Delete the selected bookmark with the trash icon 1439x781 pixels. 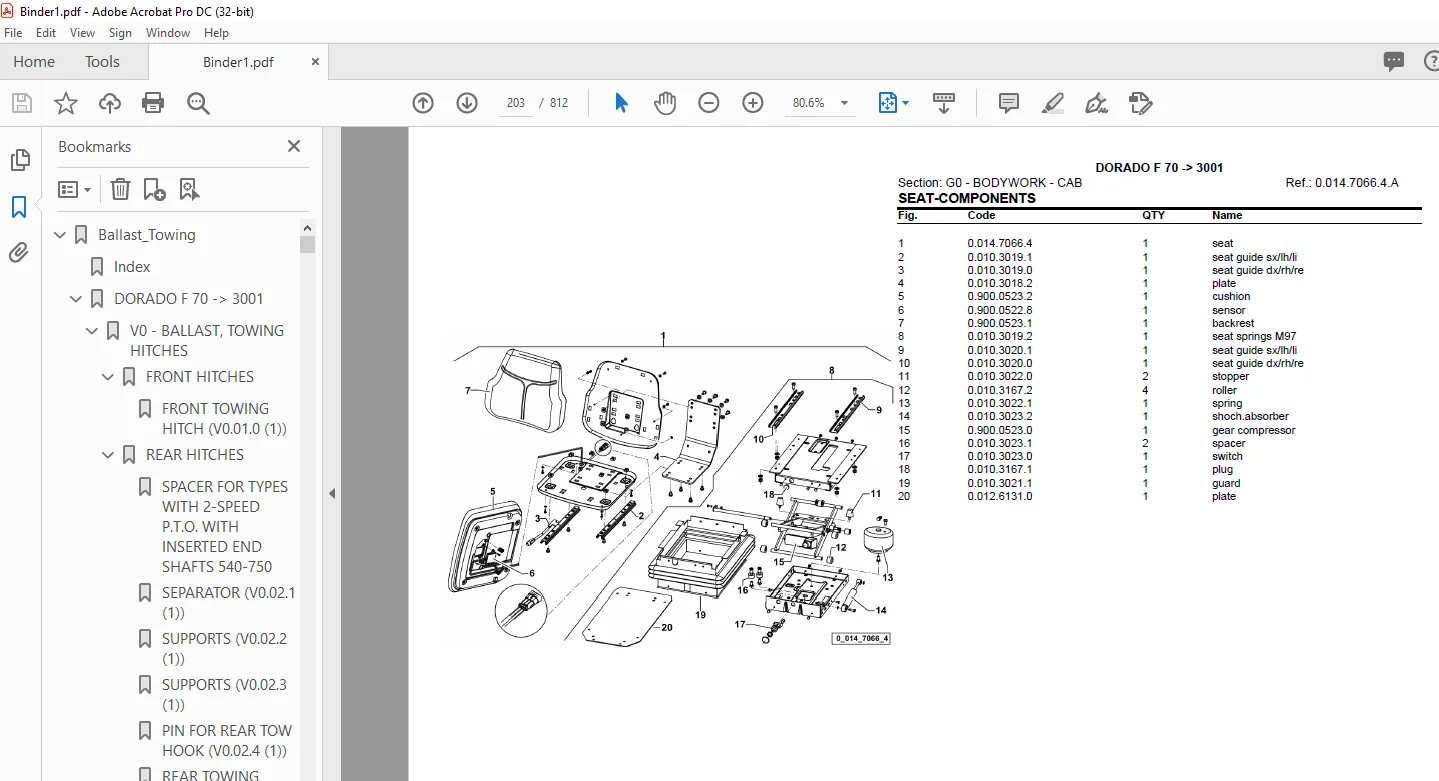(120, 189)
